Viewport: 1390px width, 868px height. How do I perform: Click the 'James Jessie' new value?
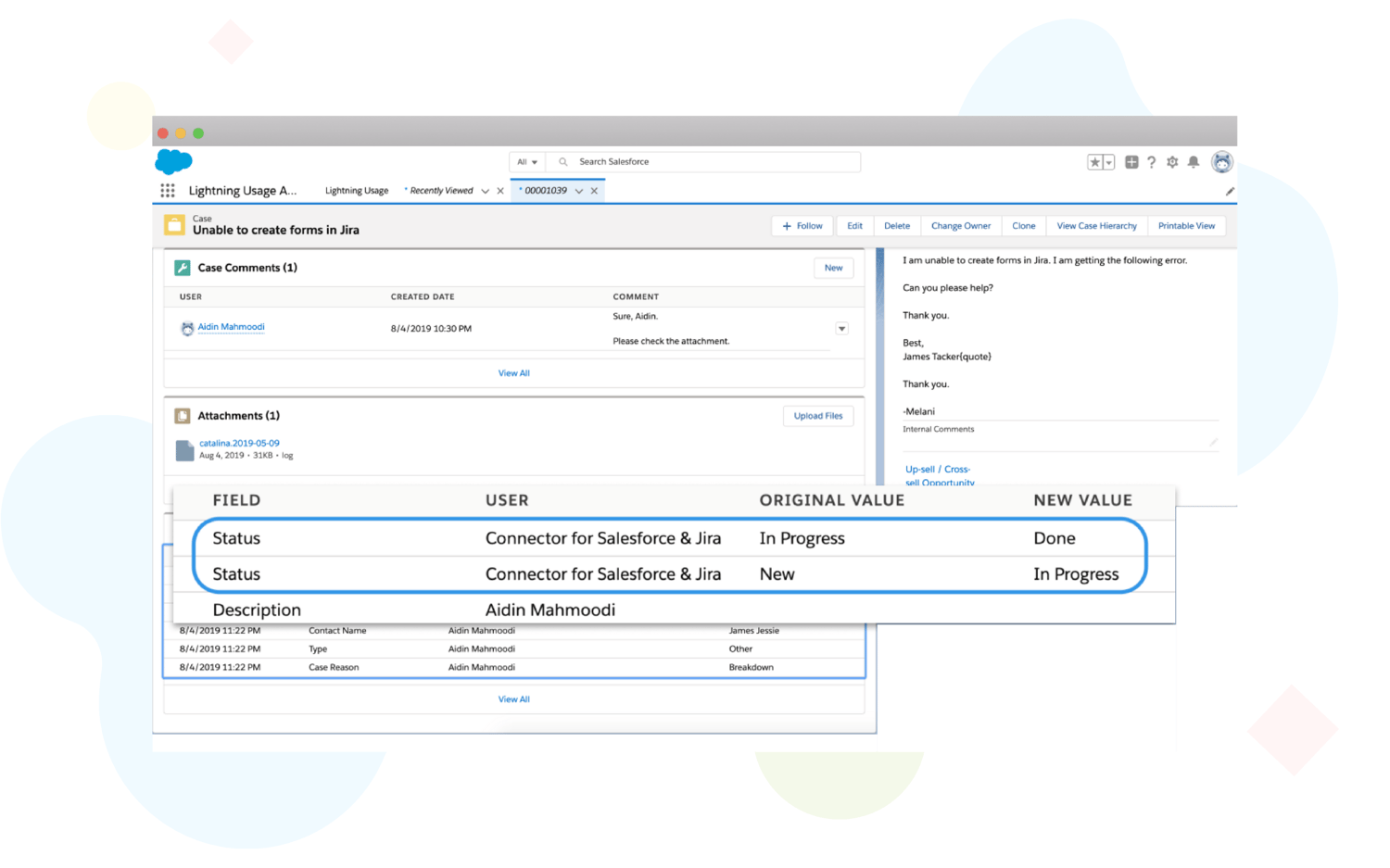click(754, 631)
